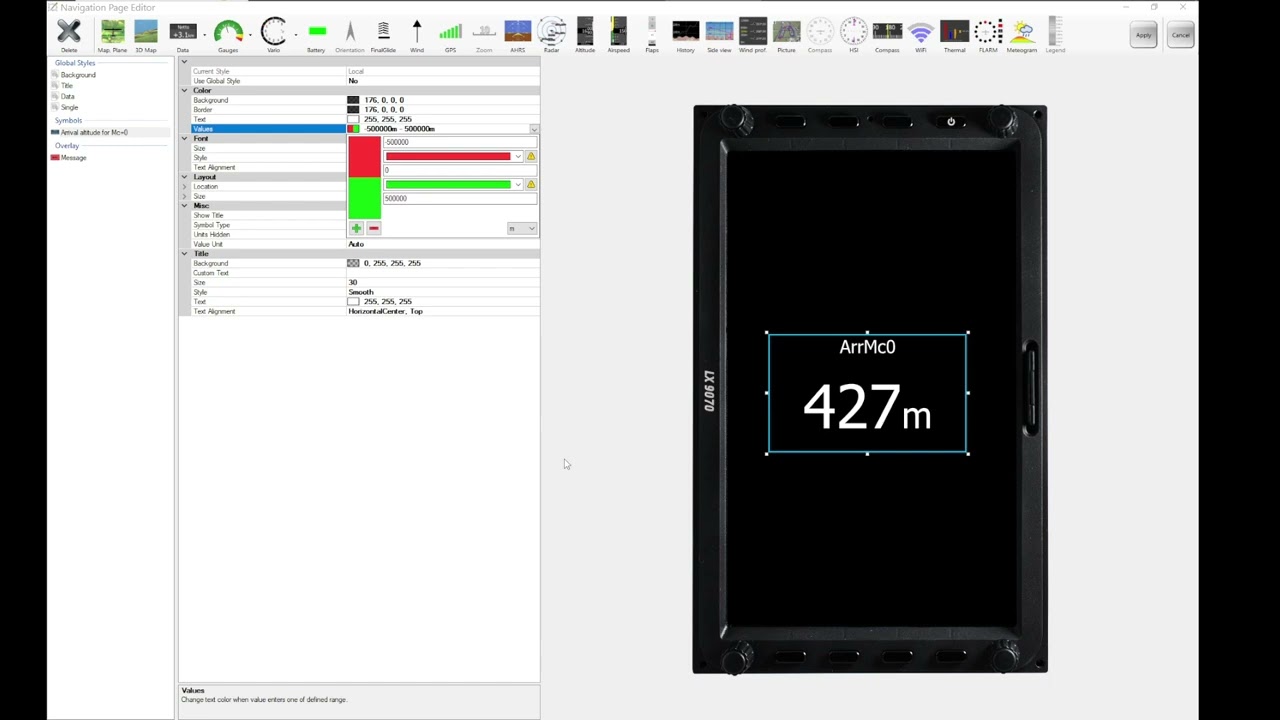This screenshot has width=1280, height=720.
Task: Click the 'HorizontalCenter, Top' alignment value
Action: [x=385, y=311]
